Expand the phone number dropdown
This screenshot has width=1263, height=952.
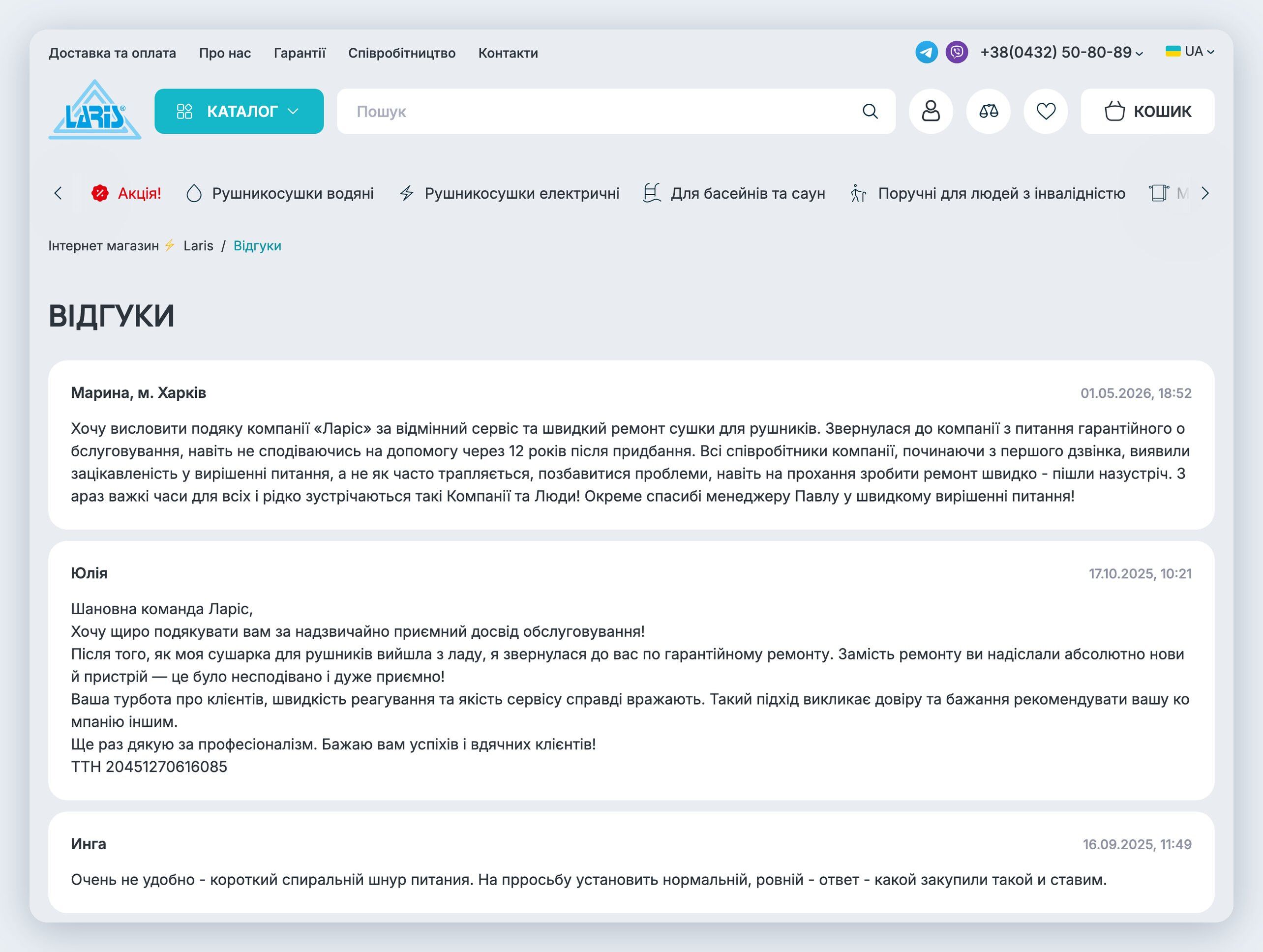click(1062, 53)
